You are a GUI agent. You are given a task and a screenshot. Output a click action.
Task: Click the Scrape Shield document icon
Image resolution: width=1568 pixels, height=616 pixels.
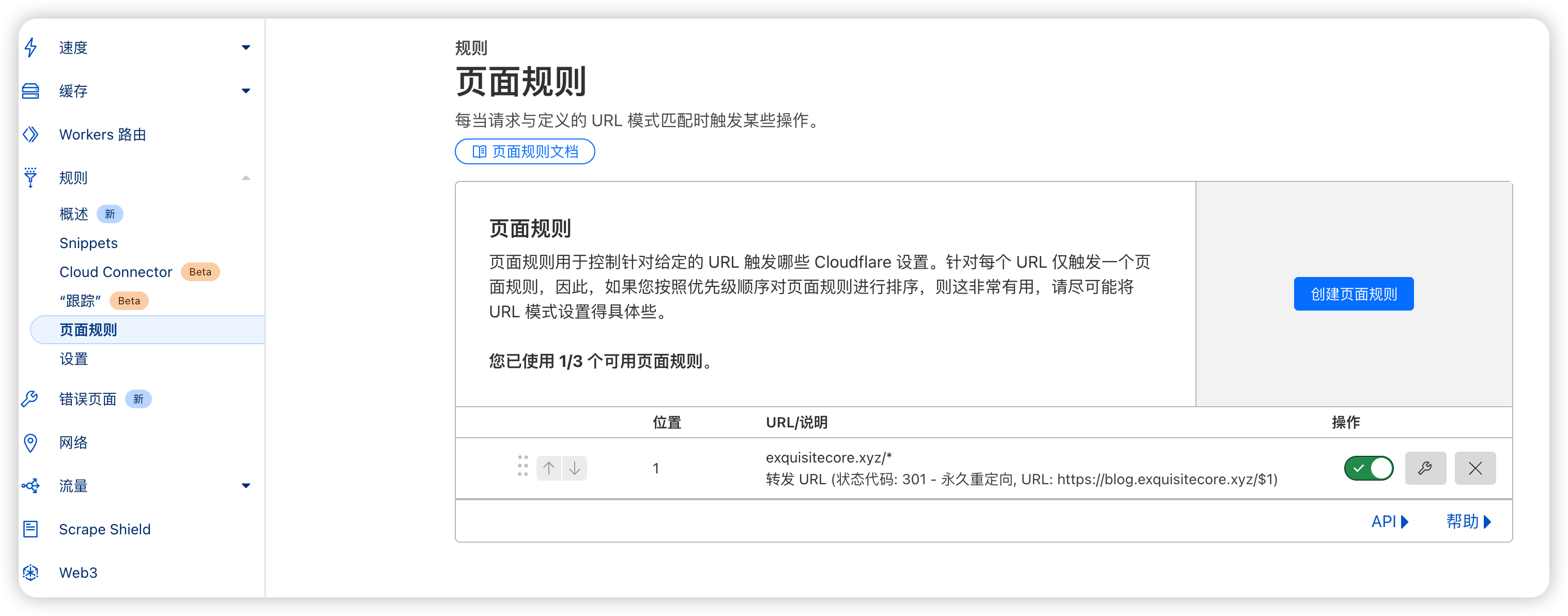click(30, 529)
